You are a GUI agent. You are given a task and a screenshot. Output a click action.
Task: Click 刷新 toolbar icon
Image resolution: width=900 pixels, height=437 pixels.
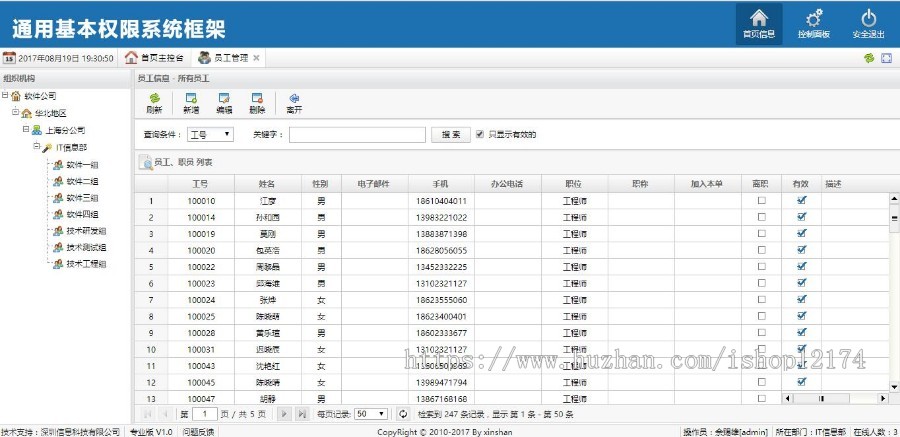[x=154, y=98]
